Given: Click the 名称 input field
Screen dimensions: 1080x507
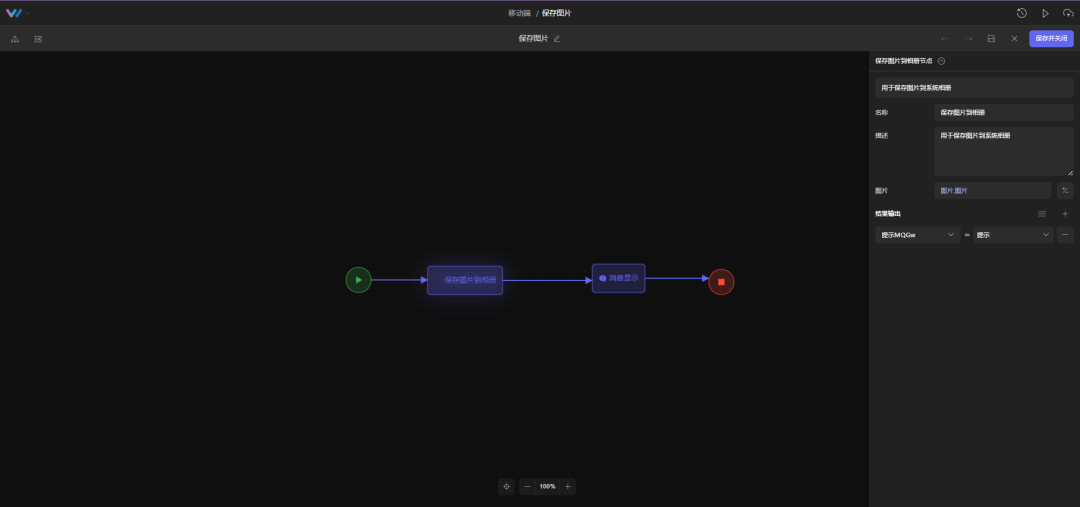Looking at the screenshot, I should tap(1004, 112).
